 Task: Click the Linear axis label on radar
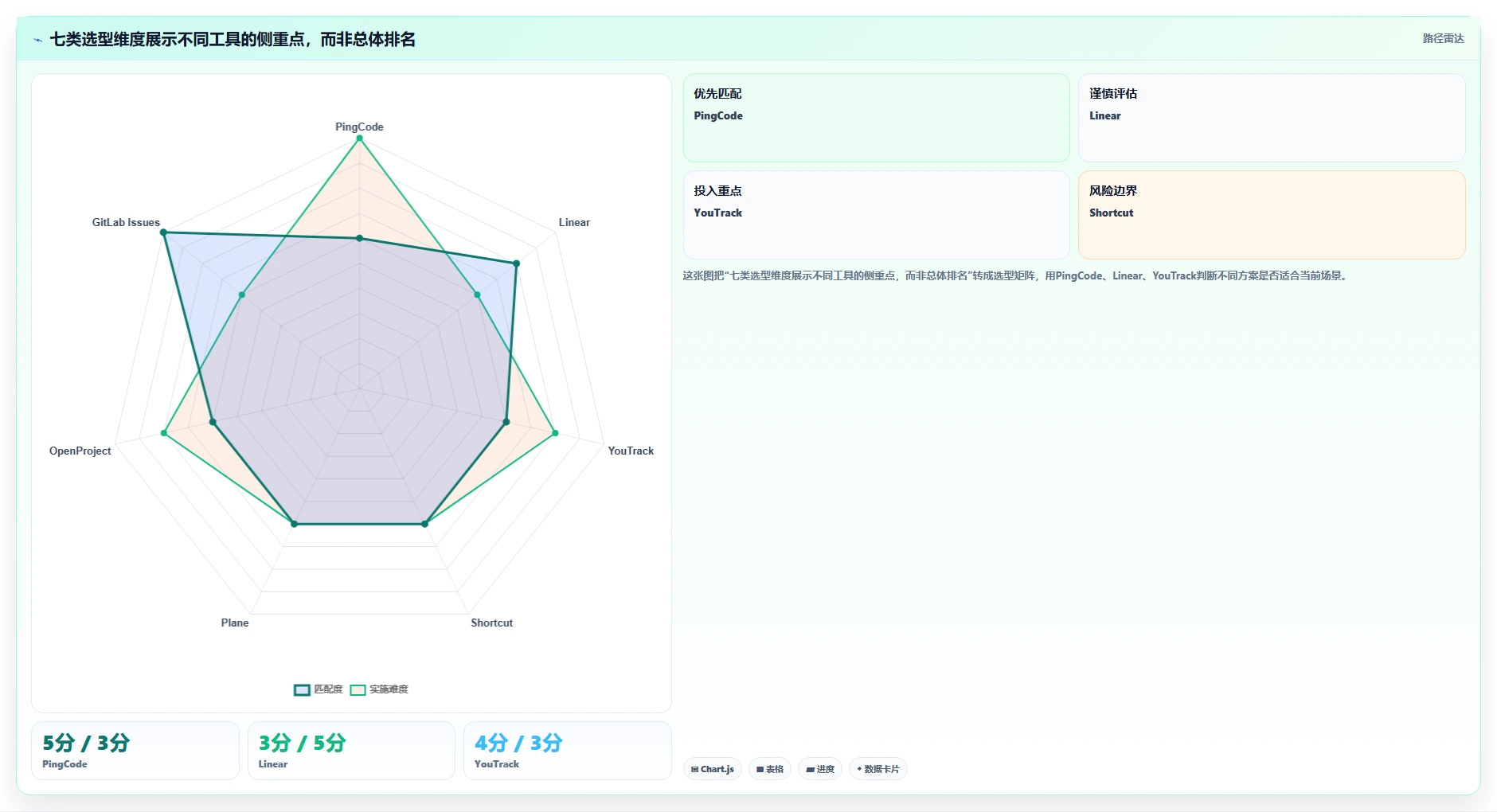(x=574, y=222)
